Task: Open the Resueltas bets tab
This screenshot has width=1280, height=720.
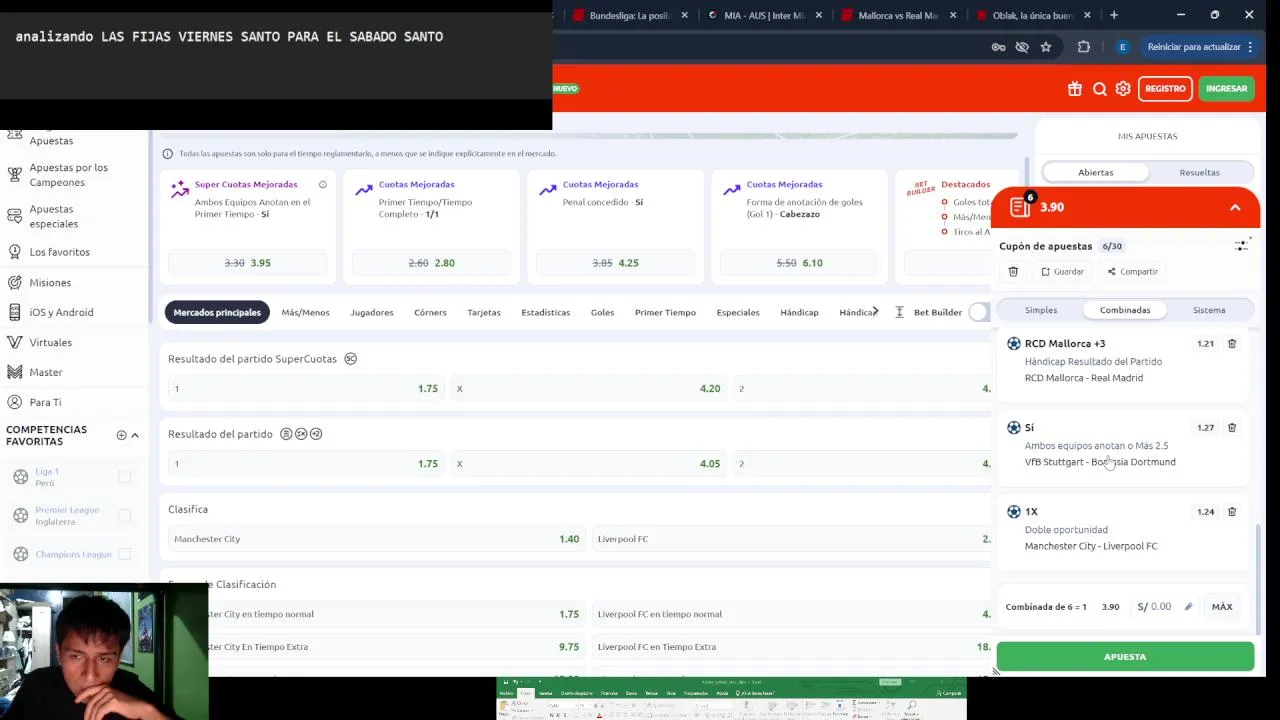Action: point(1199,172)
